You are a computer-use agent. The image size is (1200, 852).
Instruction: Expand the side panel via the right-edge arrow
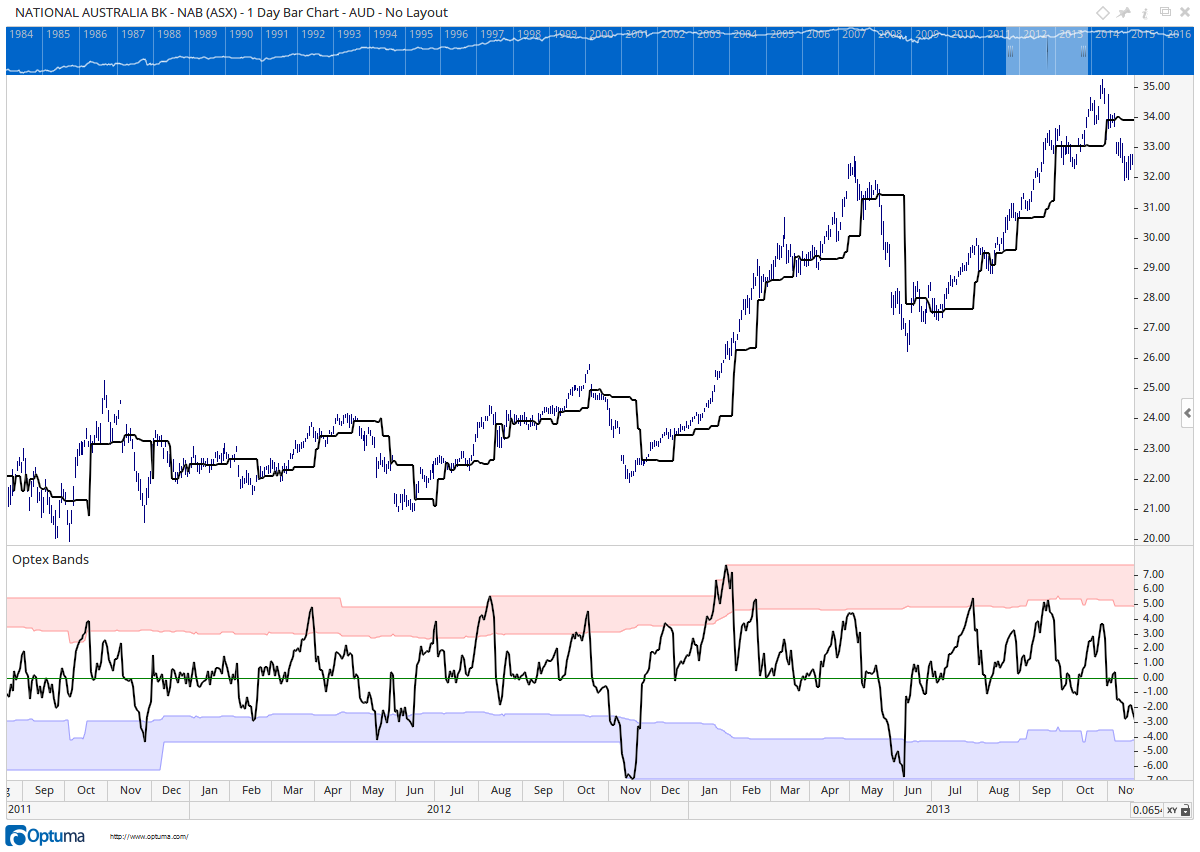pos(1189,413)
